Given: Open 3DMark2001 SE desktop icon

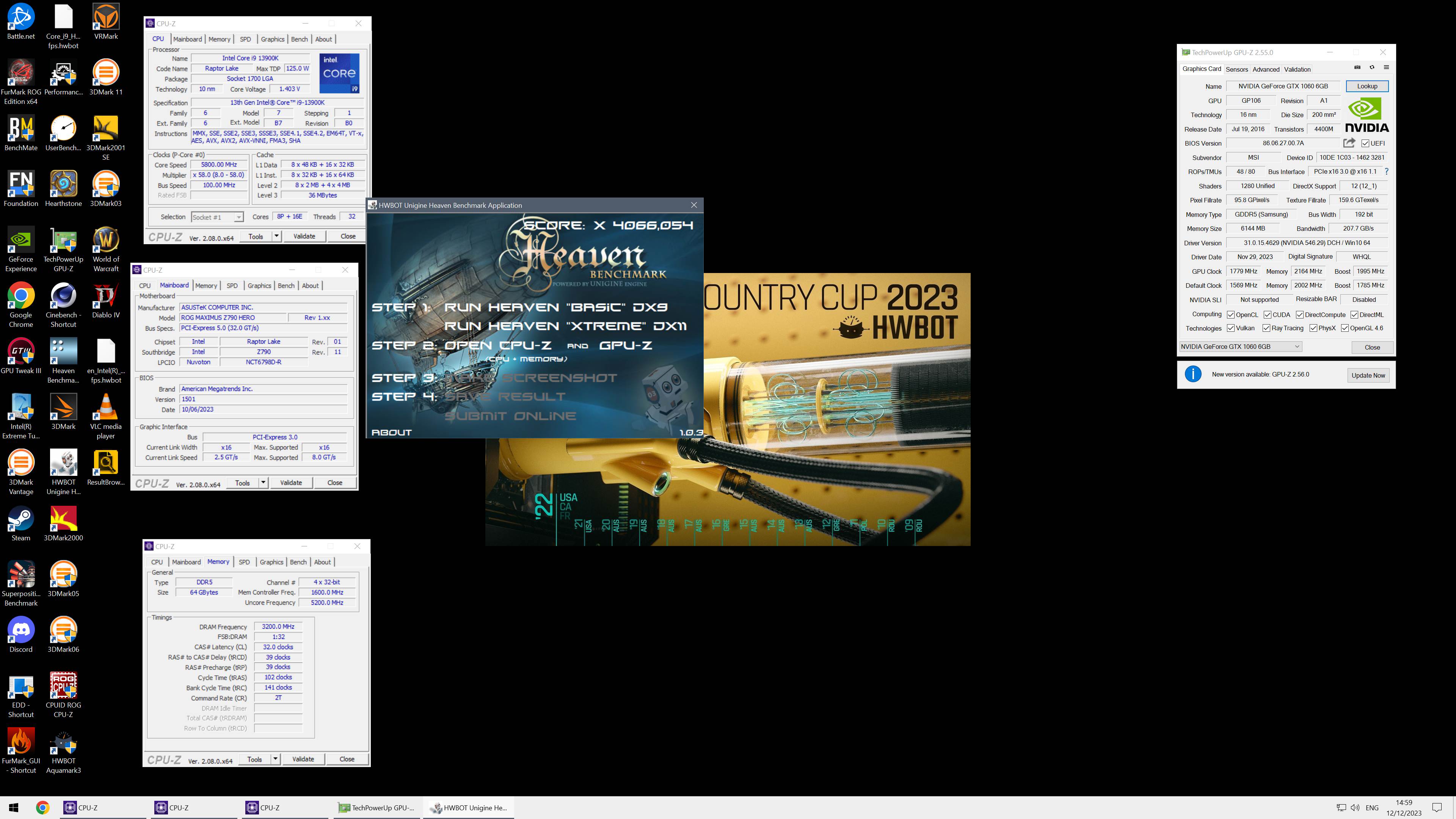Looking at the screenshot, I should 106,138.
